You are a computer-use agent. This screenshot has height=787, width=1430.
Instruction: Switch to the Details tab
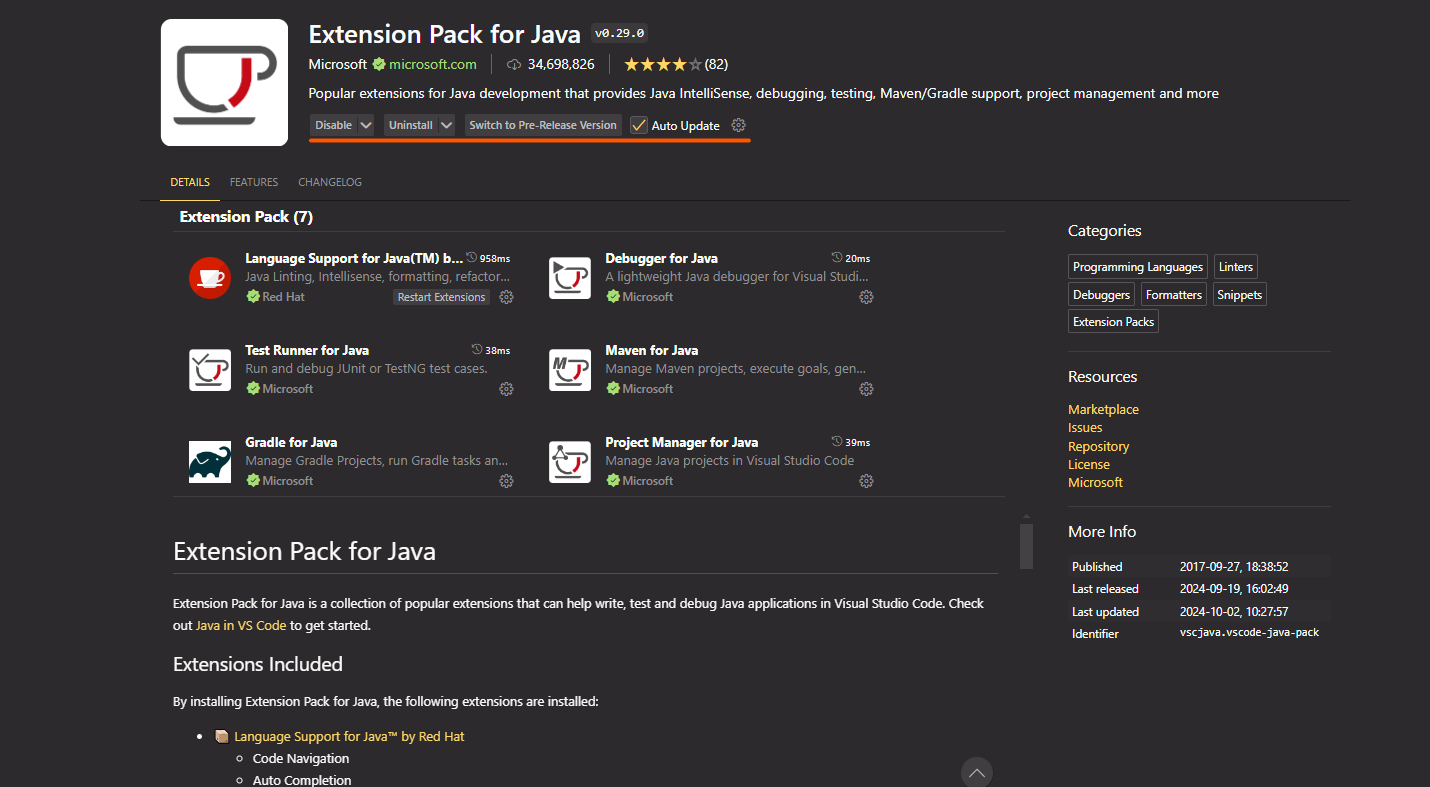pyautogui.click(x=190, y=182)
